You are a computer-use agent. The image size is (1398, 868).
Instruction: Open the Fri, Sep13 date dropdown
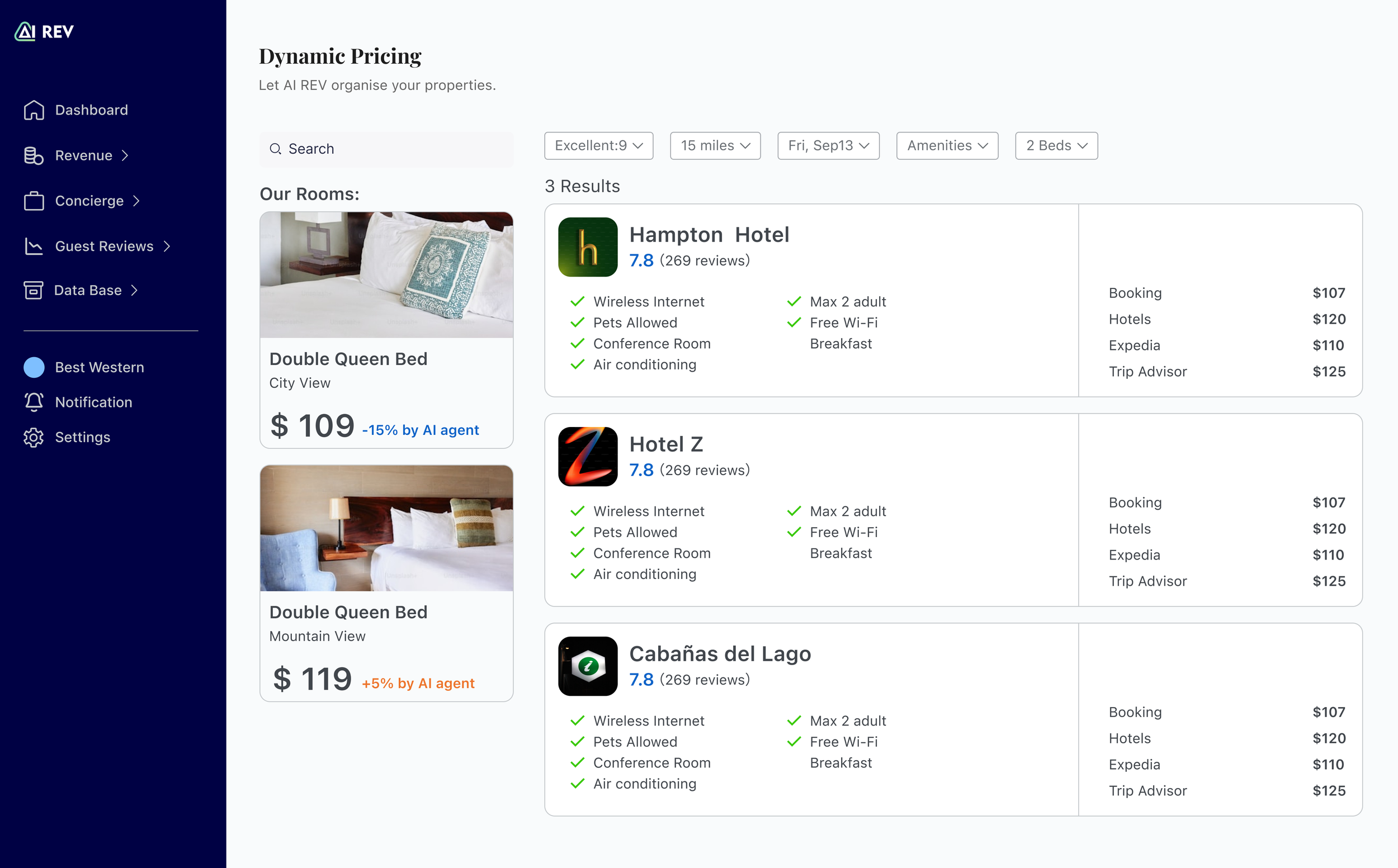pyautogui.click(x=828, y=146)
